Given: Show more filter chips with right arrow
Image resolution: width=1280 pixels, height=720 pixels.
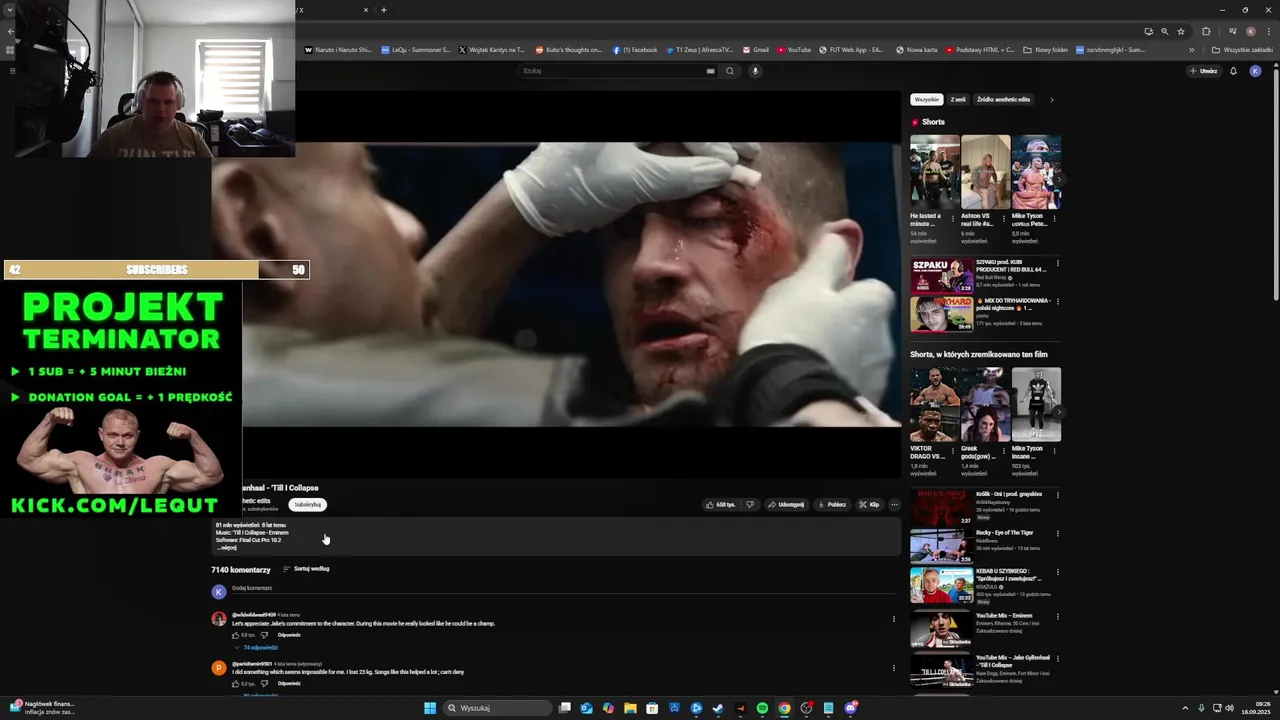Looking at the screenshot, I should 1051,99.
